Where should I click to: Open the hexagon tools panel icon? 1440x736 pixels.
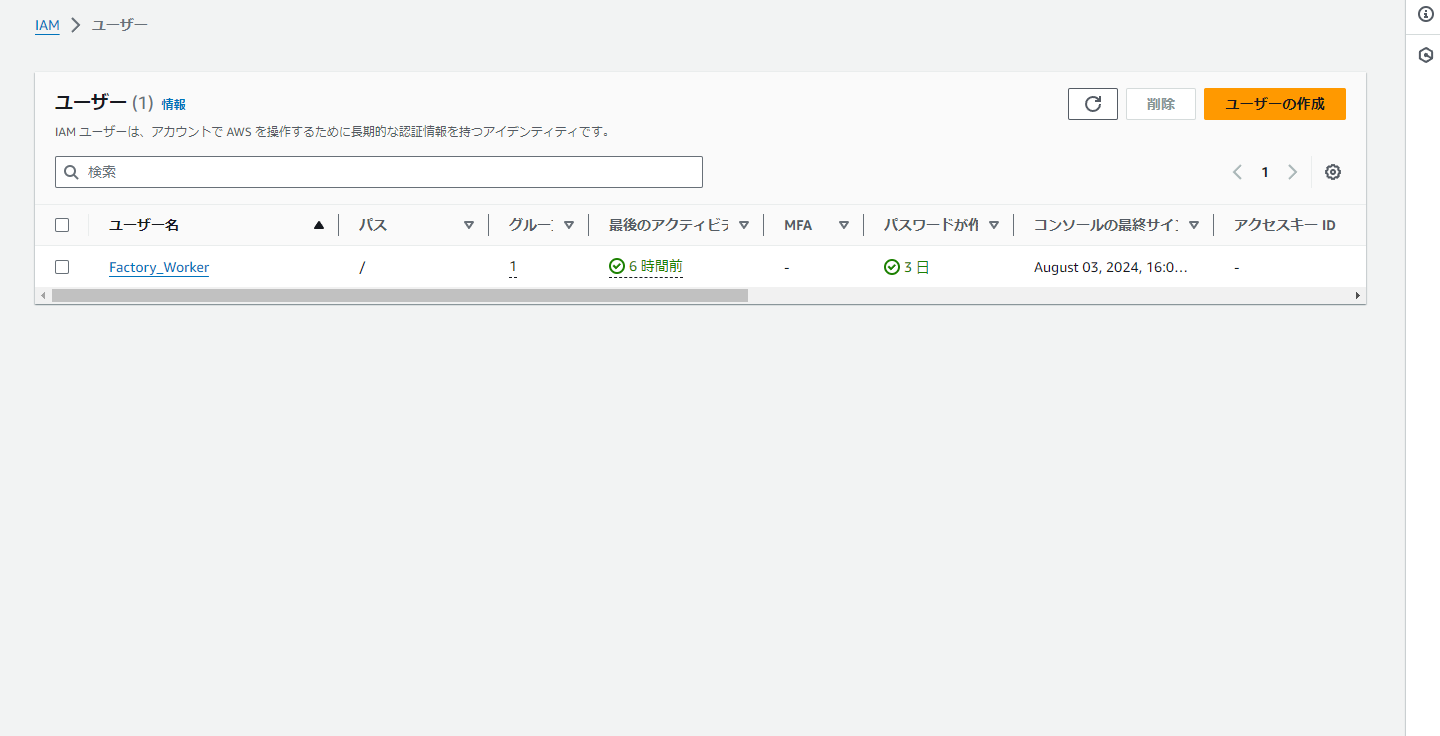(1426, 55)
